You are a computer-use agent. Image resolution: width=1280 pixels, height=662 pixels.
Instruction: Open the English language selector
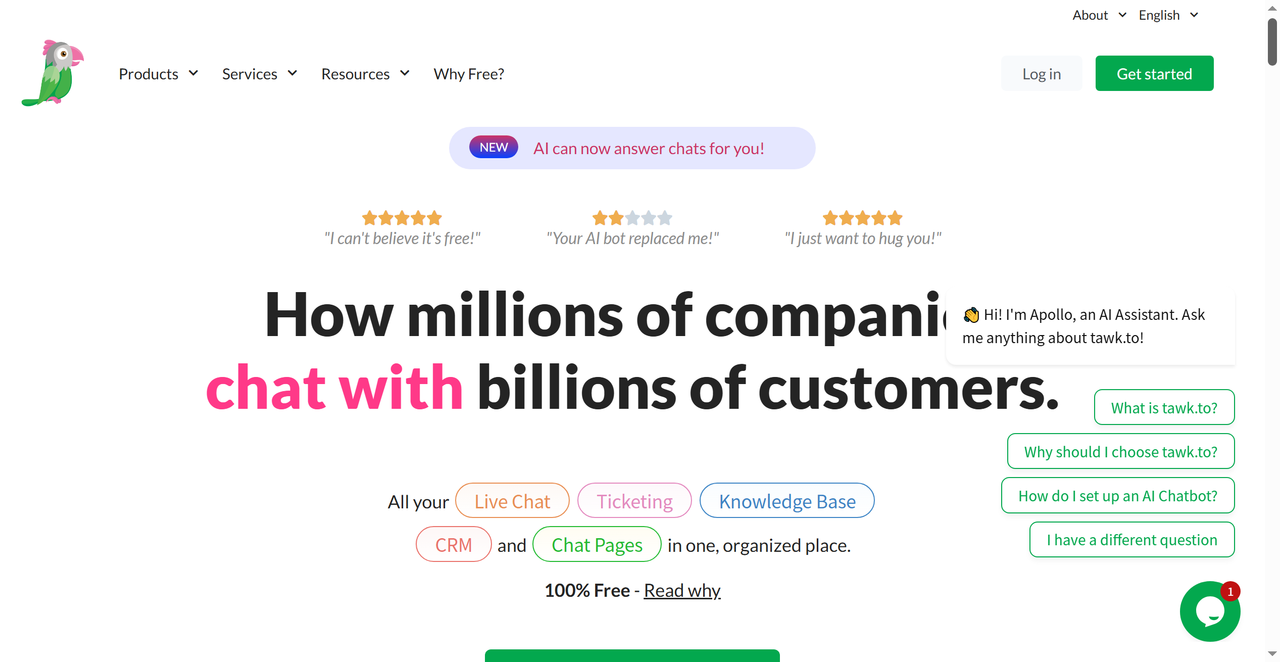pyautogui.click(x=1168, y=15)
